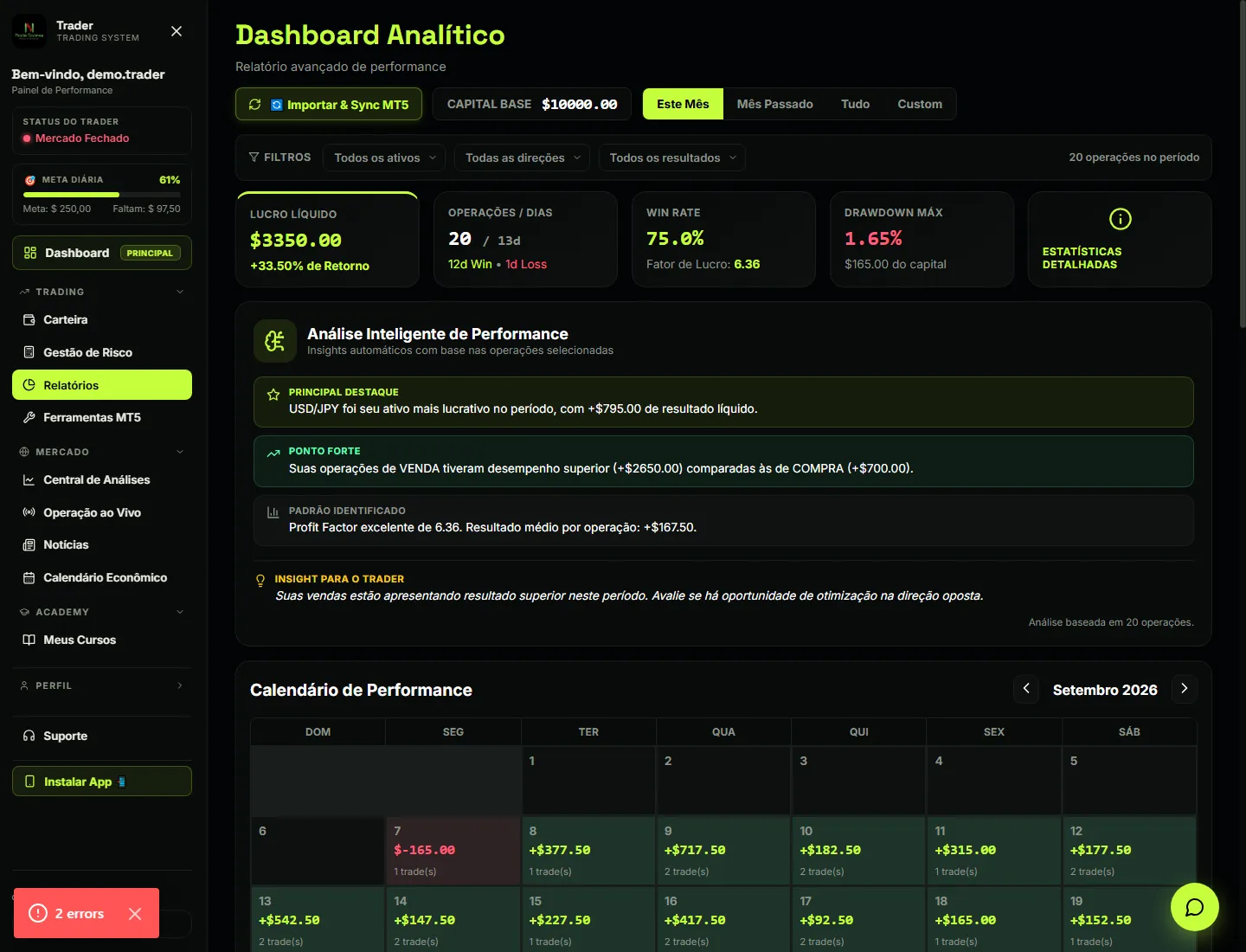Viewport: 1246px width, 952px height.
Task: Open Calendário Econômico page
Action: 102,577
